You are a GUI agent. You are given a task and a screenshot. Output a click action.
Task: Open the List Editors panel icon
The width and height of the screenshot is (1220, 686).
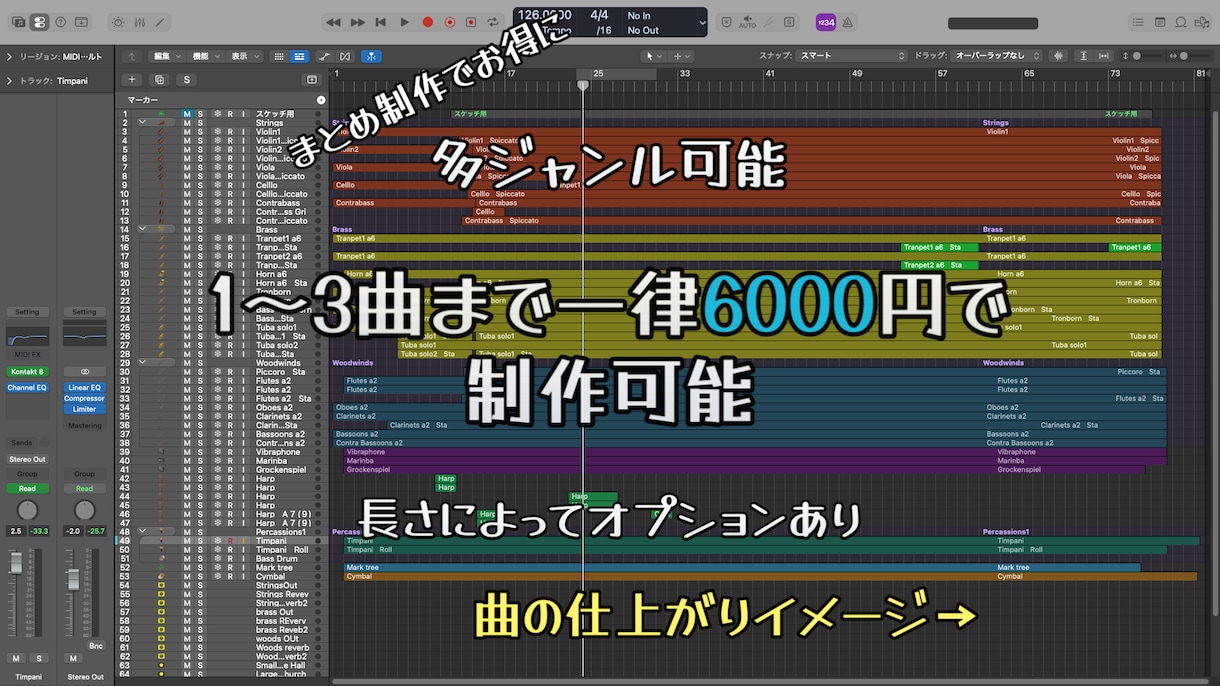tap(1138, 21)
